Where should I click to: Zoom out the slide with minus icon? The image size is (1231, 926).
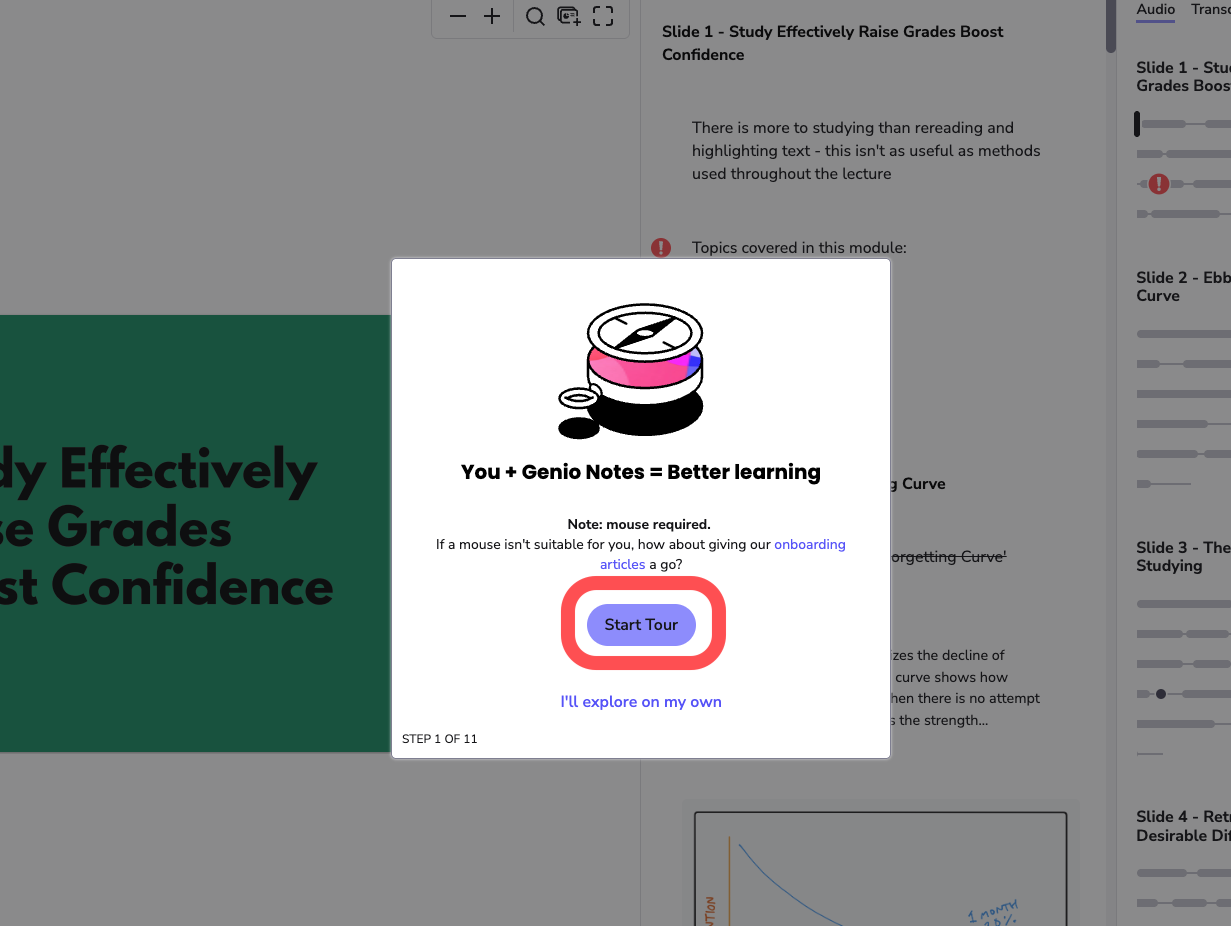click(458, 16)
